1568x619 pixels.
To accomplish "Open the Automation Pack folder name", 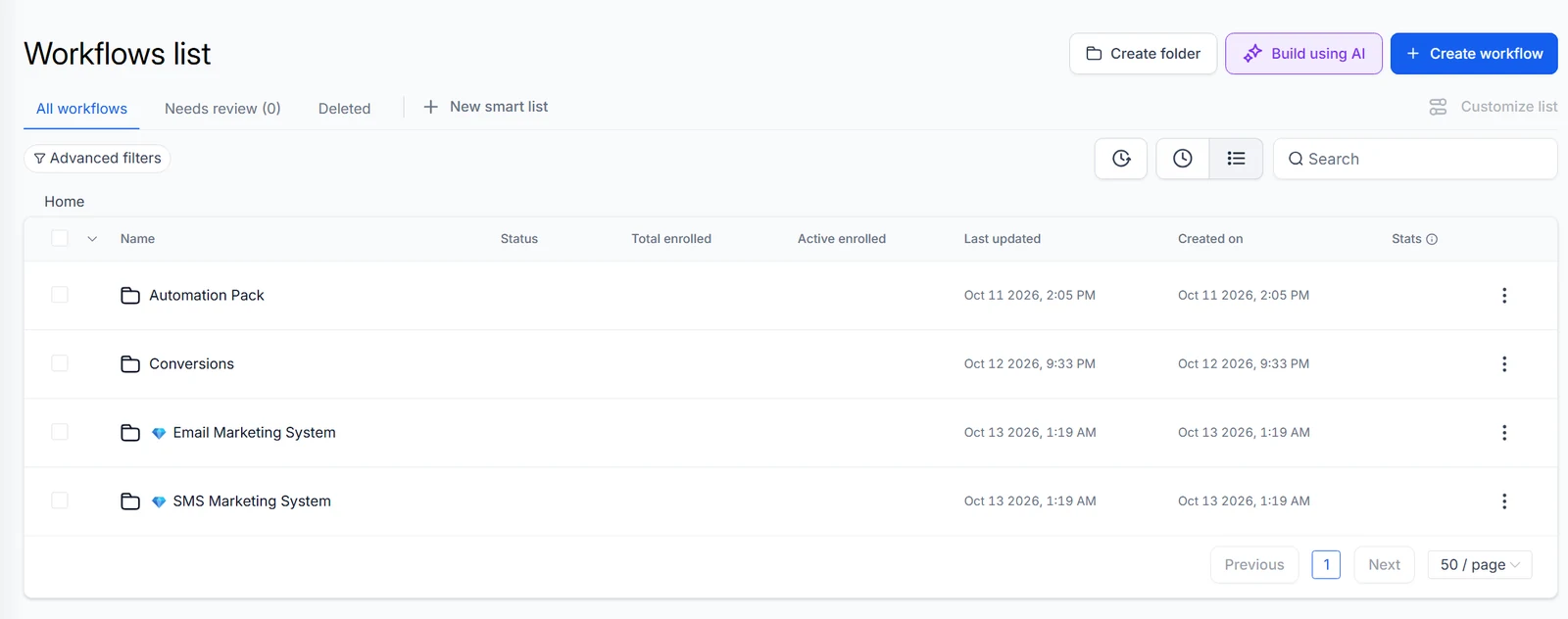I will point(207,295).
